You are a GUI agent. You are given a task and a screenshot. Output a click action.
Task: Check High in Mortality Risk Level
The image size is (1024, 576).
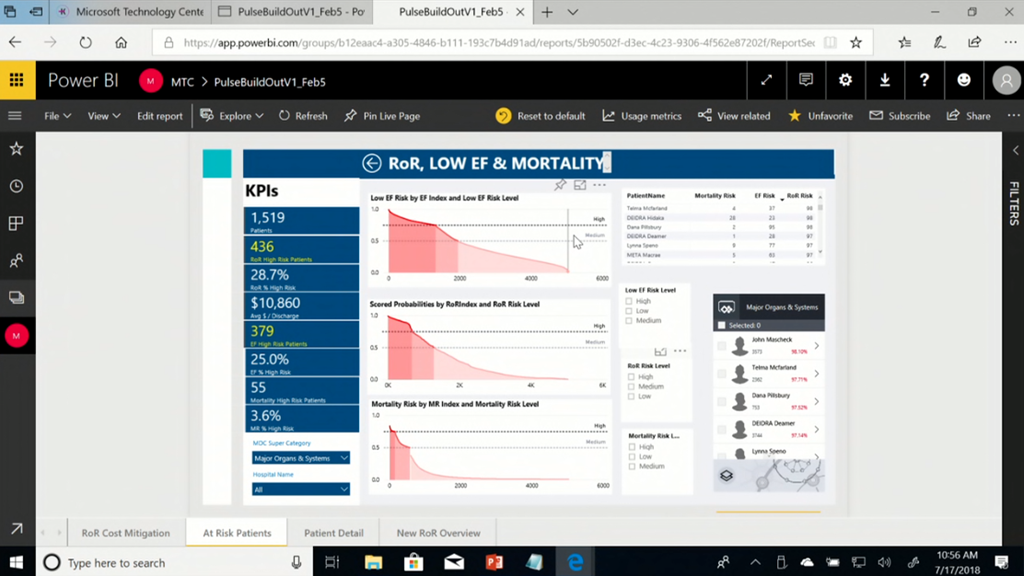(632, 447)
